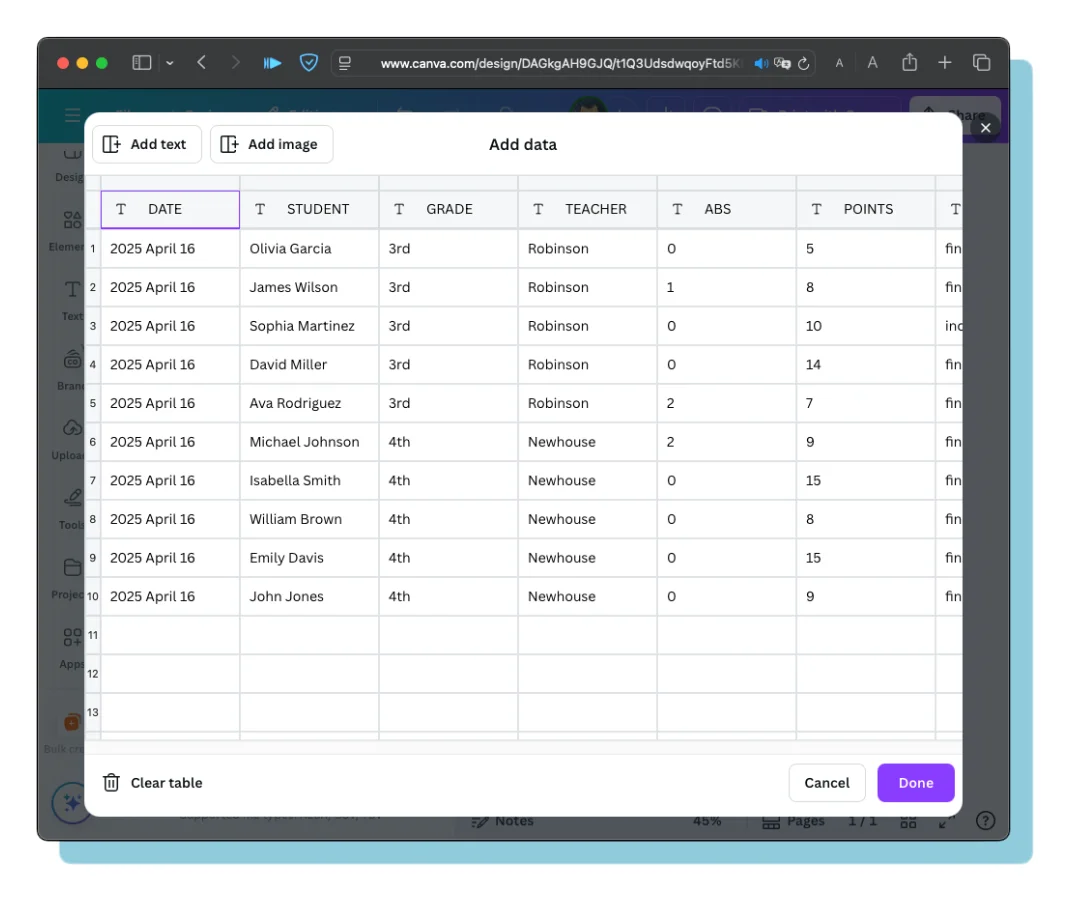Click the Add text button
The image size is (1071, 900).
pos(147,144)
